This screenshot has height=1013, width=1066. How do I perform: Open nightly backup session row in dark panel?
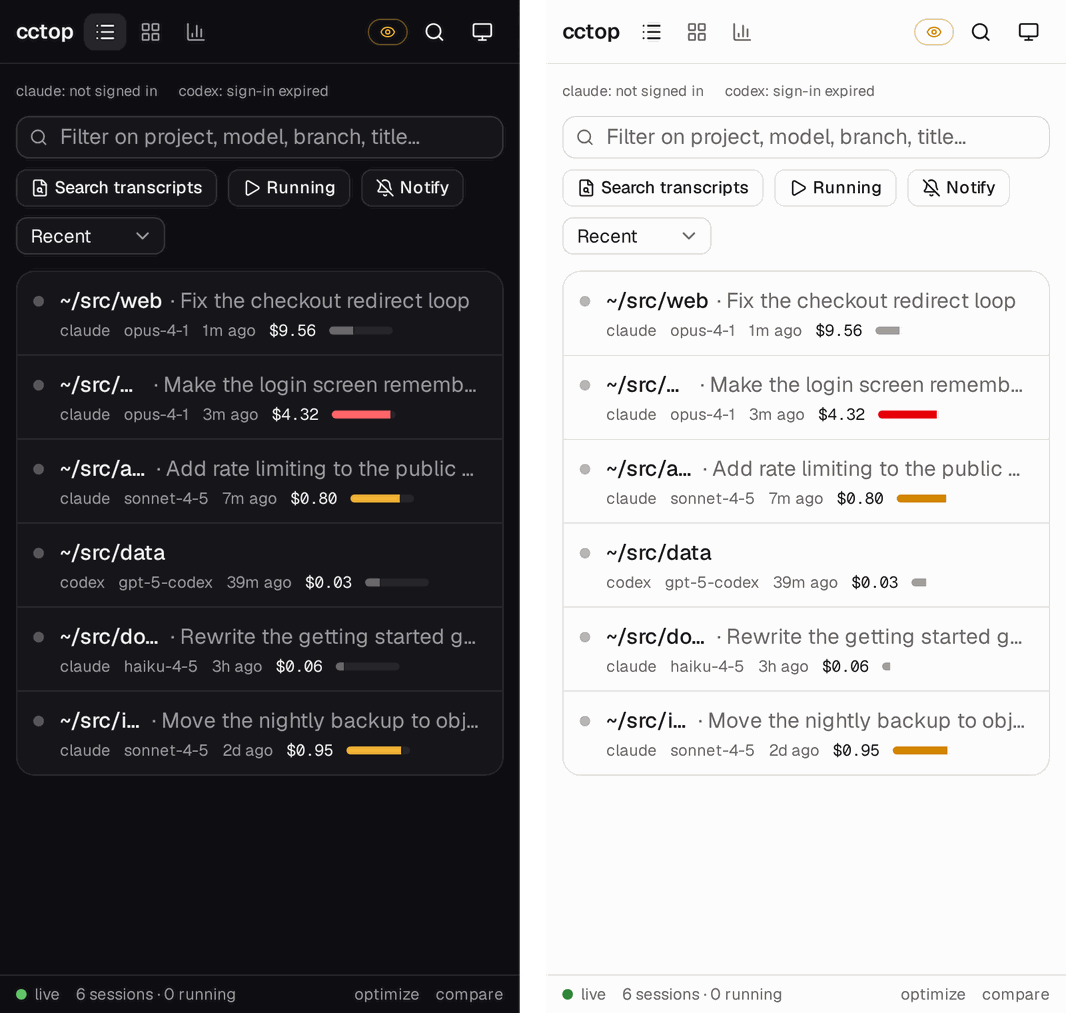260,734
